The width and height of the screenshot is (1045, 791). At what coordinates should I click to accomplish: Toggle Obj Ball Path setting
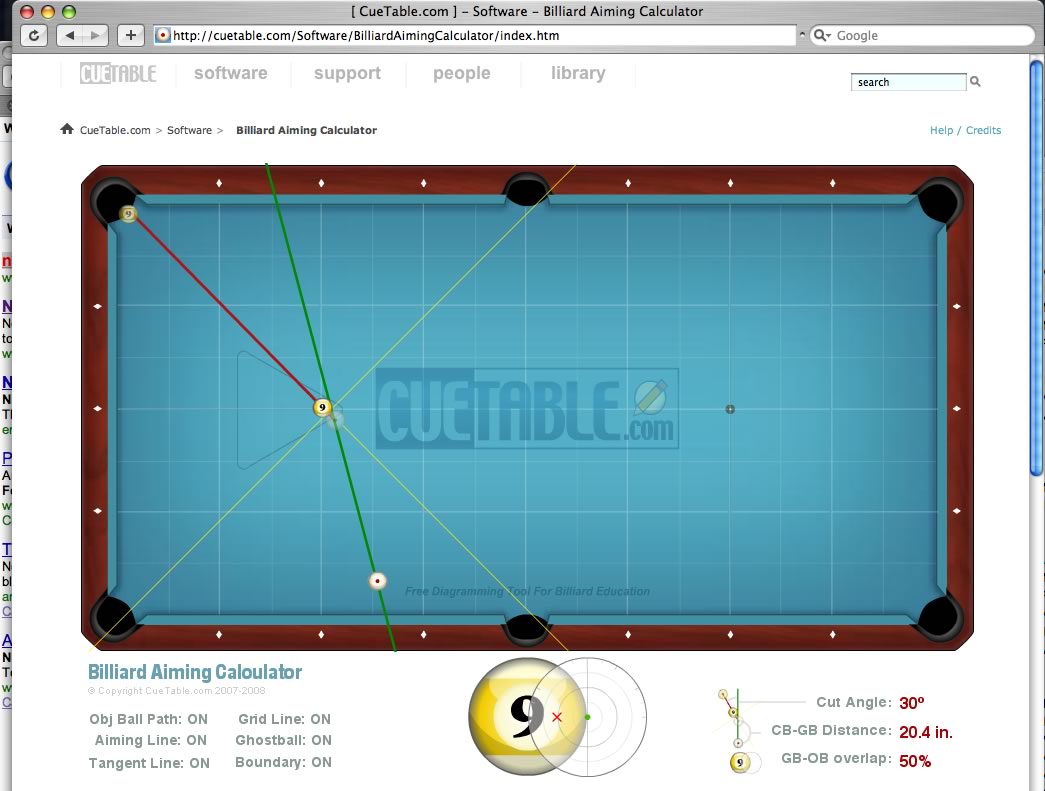click(149, 719)
